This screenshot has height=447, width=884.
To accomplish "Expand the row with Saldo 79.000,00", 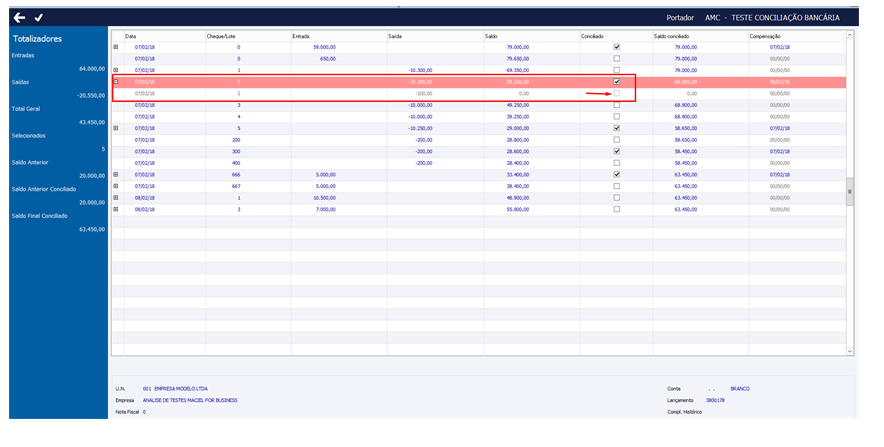I will (x=116, y=47).
